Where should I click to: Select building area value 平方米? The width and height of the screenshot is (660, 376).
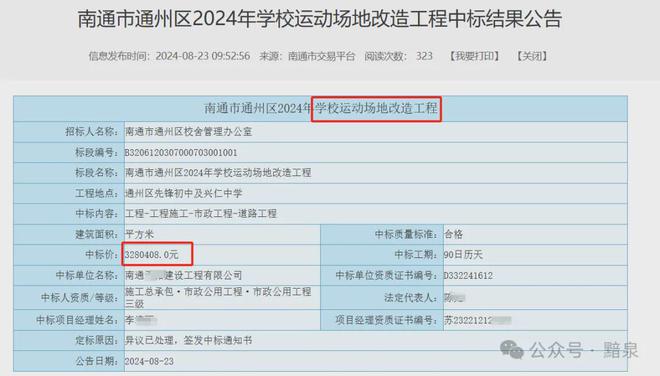tap(139, 234)
